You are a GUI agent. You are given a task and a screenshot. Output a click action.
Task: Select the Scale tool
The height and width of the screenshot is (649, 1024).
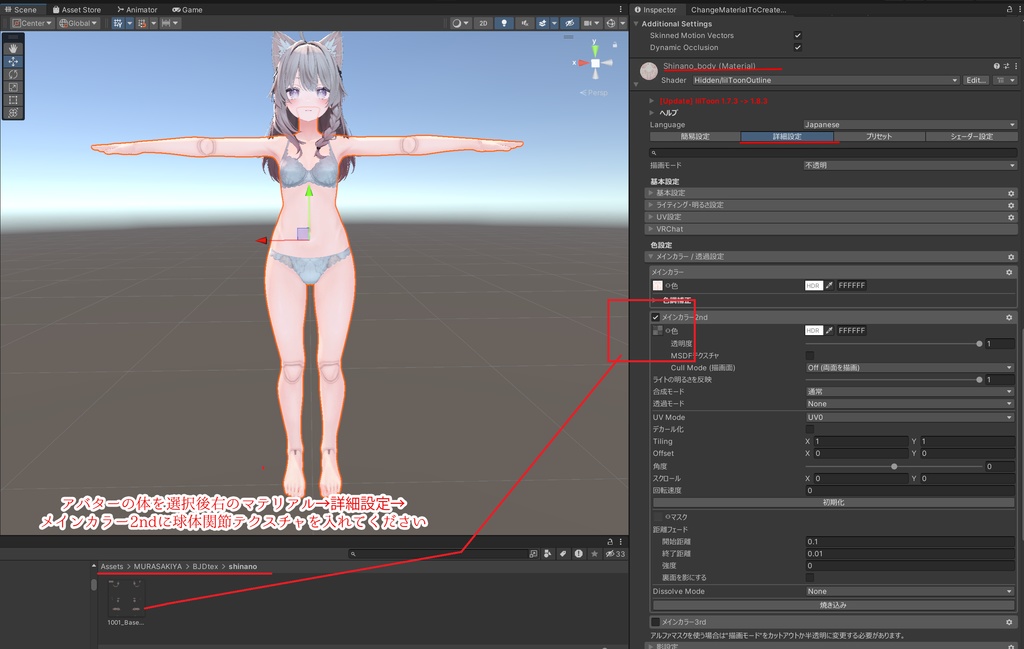(13, 87)
